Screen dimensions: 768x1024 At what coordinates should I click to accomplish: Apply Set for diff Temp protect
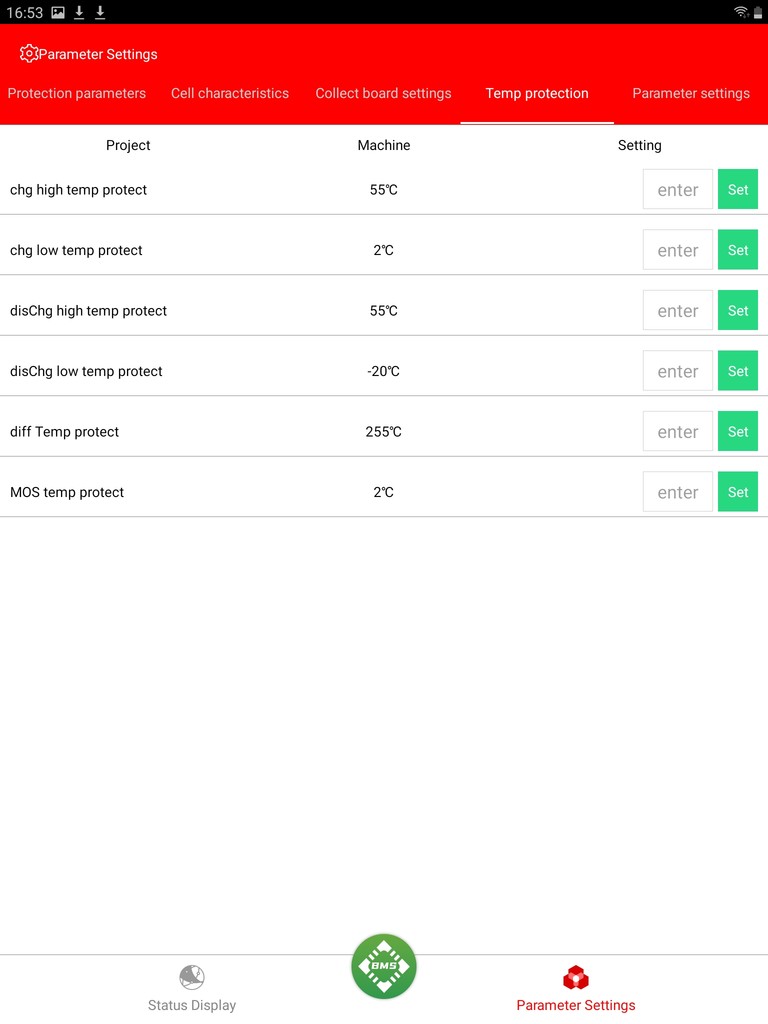[738, 431]
